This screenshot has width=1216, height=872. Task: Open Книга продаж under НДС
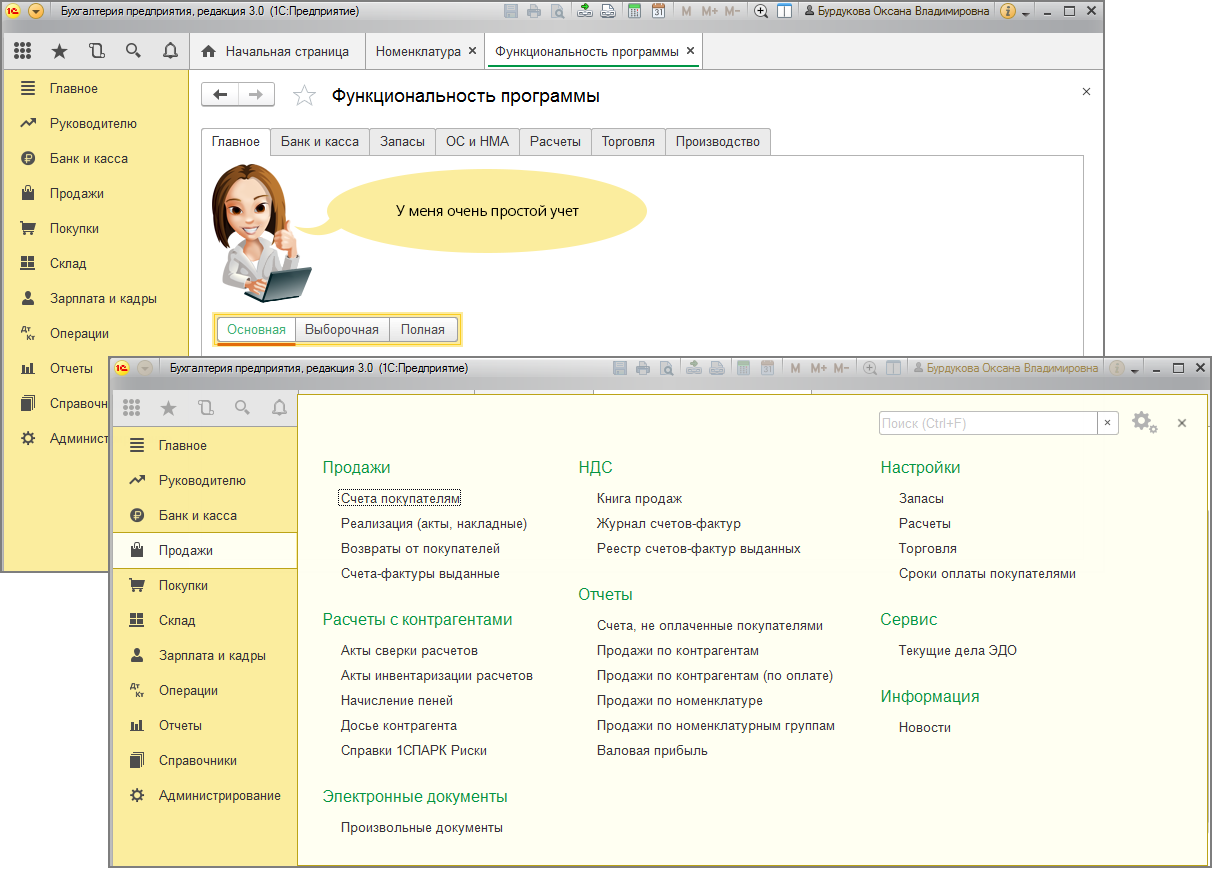(x=639, y=498)
